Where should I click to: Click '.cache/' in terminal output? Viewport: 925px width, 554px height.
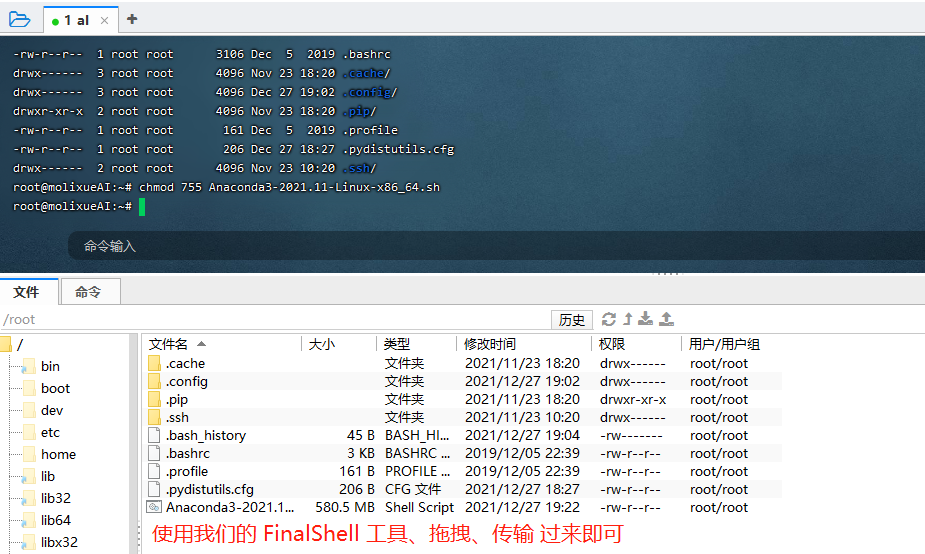coord(366,73)
